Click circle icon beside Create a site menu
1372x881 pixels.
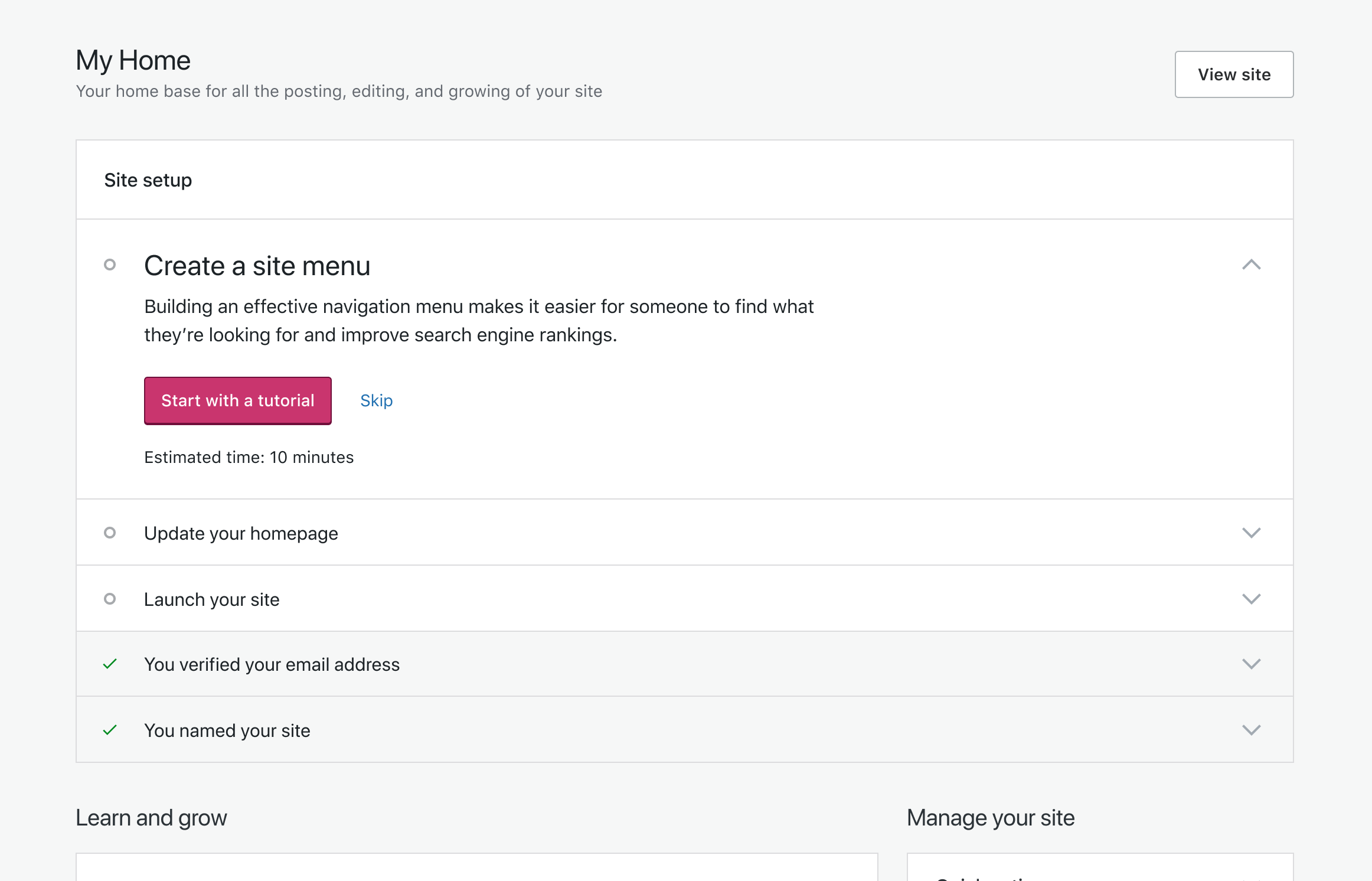[x=110, y=265]
